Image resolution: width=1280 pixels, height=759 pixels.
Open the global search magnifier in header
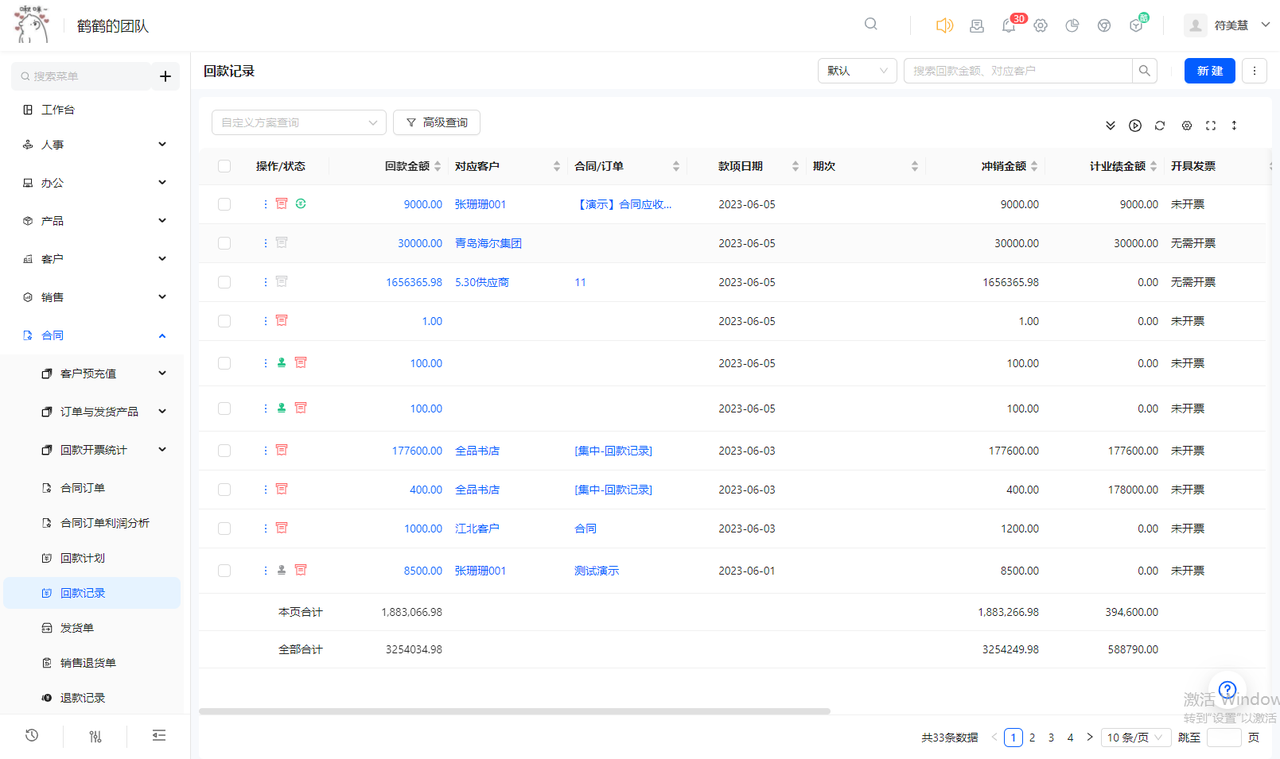pos(871,24)
